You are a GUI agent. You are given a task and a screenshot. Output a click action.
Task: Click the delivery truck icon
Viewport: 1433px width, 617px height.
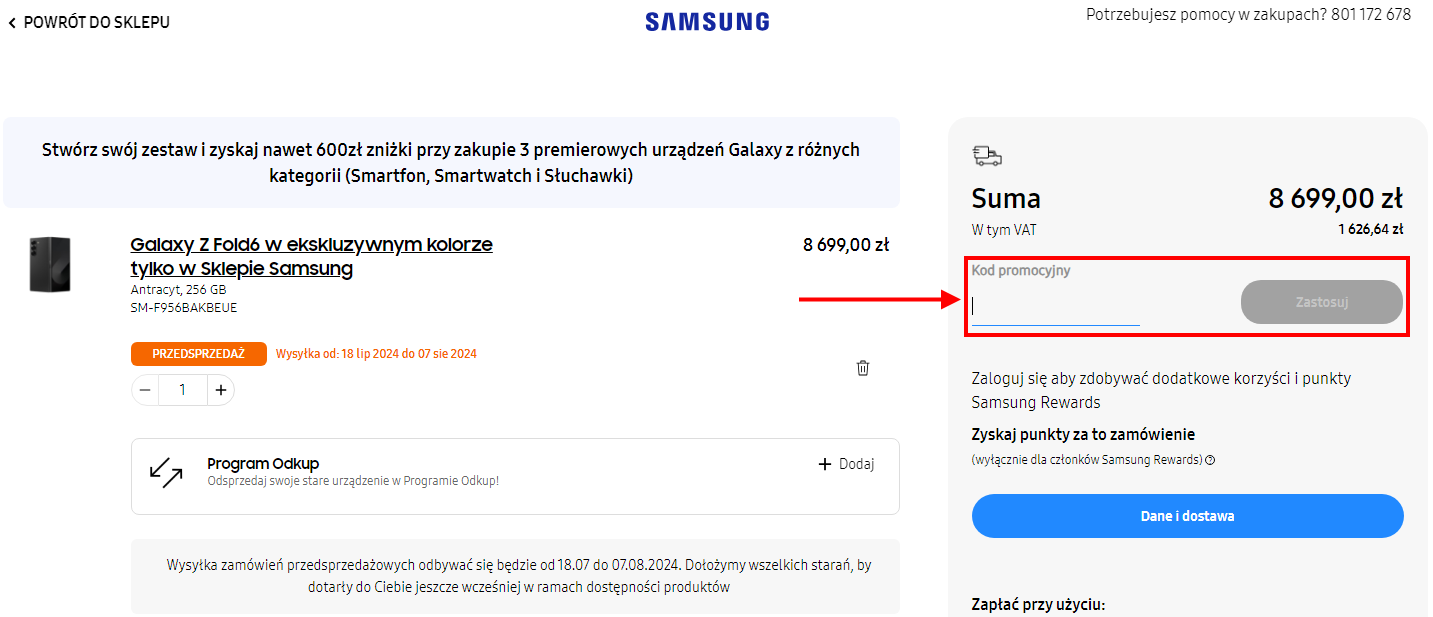tap(987, 155)
